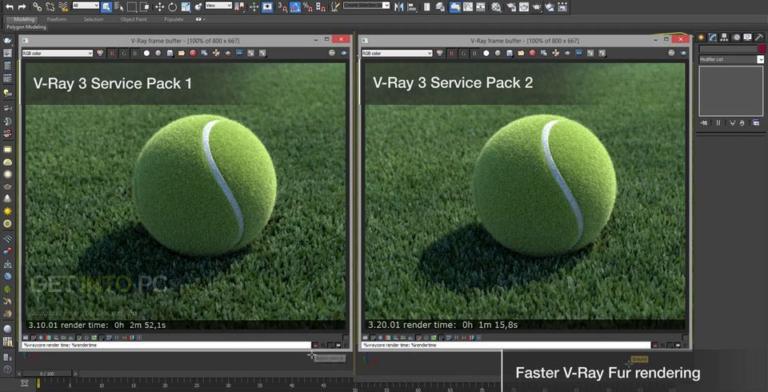This screenshot has height=392, width=768.
Task: Select rectangular selection region tool
Action: tap(132, 7)
